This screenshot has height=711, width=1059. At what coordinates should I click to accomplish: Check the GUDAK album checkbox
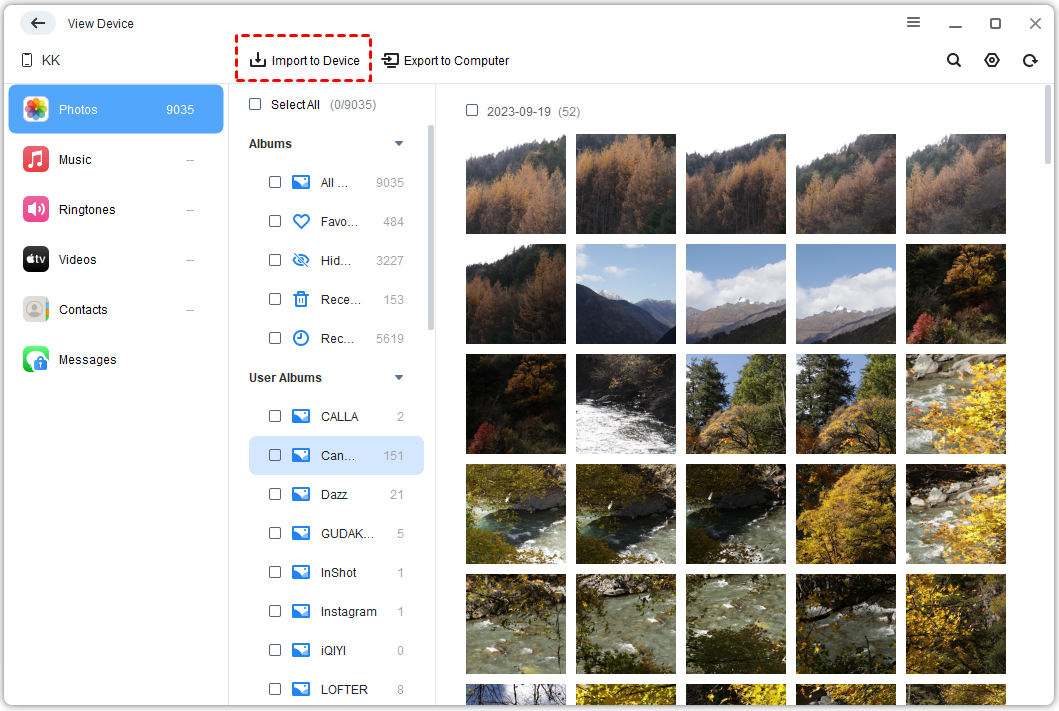pos(275,533)
